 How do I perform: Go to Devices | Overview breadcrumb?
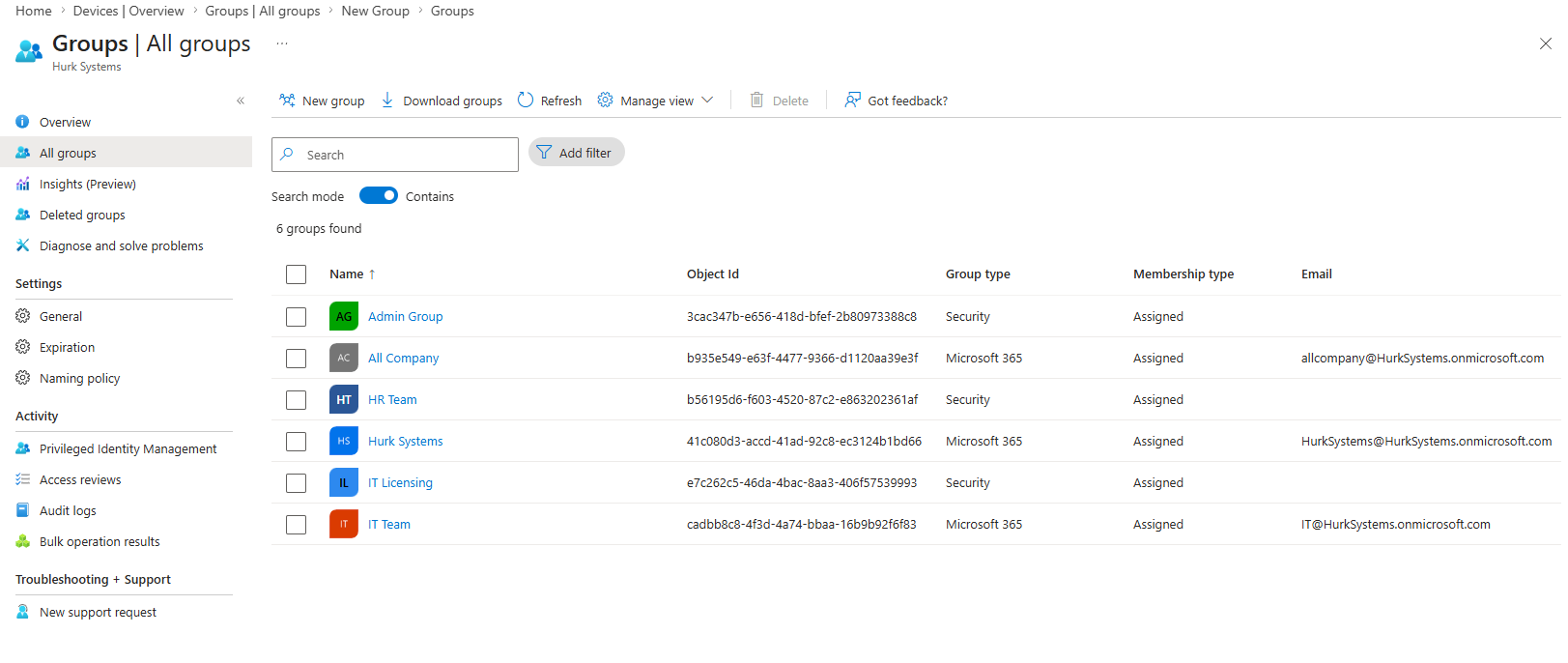coord(128,11)
